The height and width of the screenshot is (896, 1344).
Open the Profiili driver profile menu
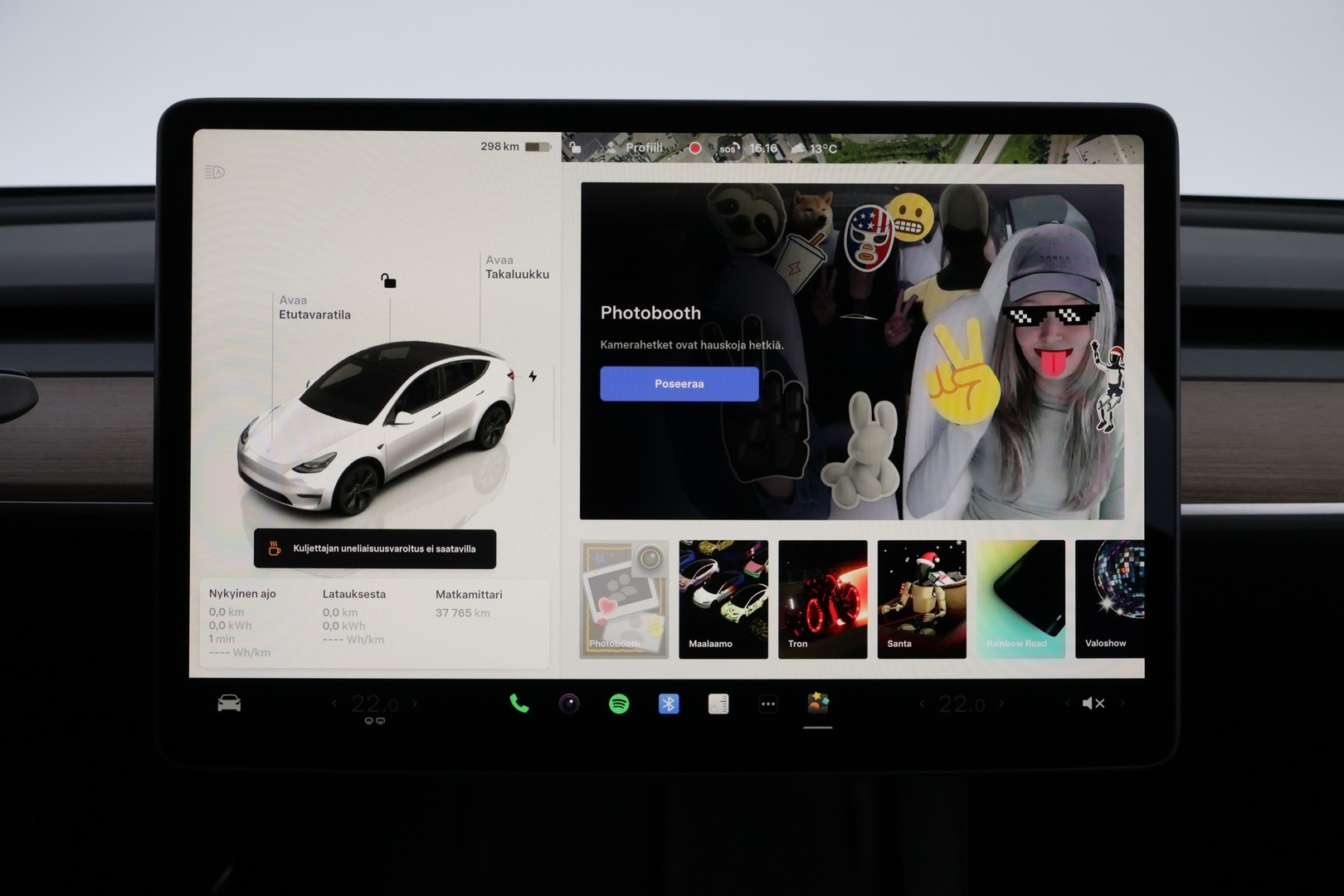pos(635,148)
